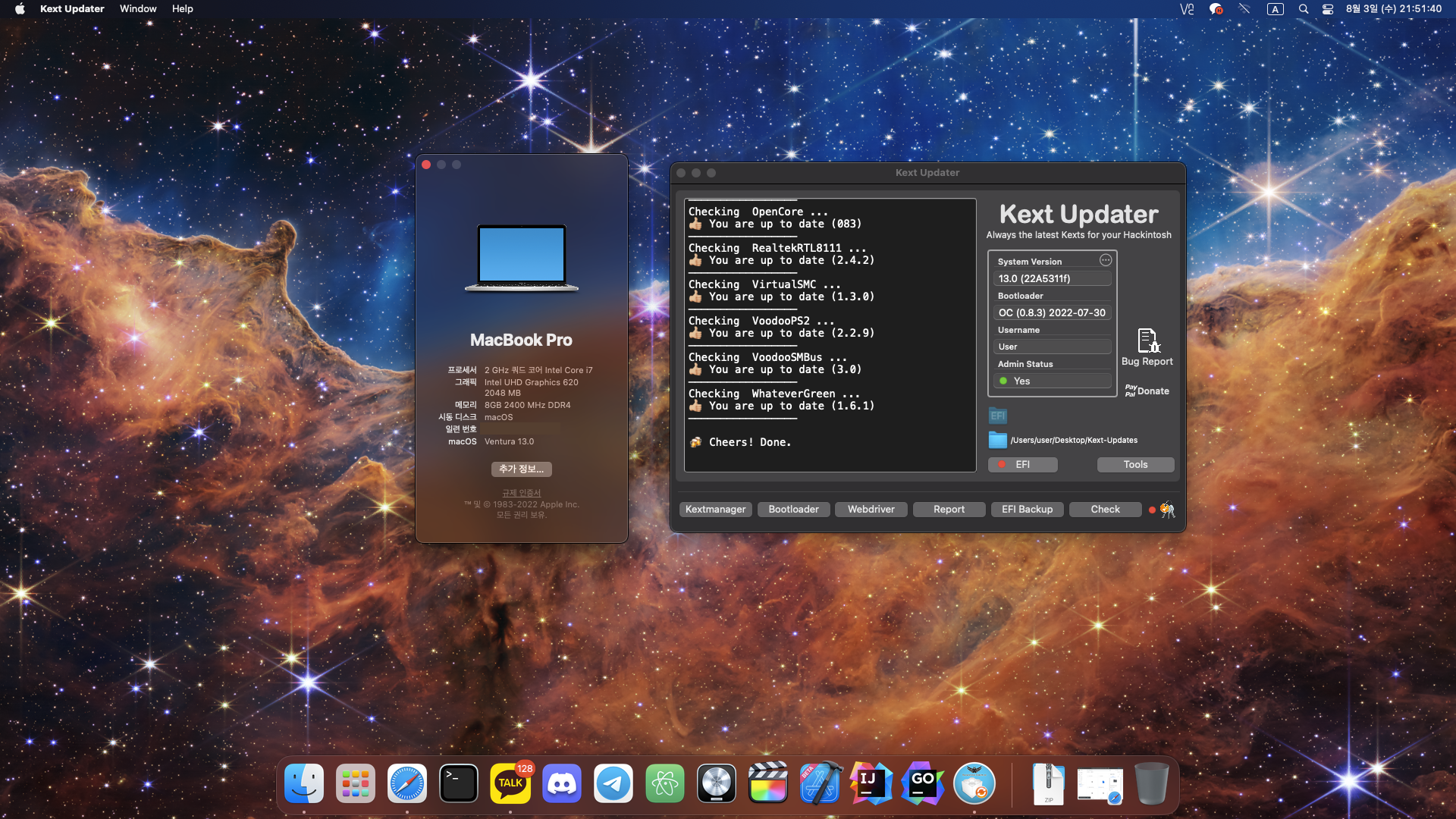The image size is (1456, 819).
Task: Click the EFI Backup button
Action: click(x=1027, y=510)
